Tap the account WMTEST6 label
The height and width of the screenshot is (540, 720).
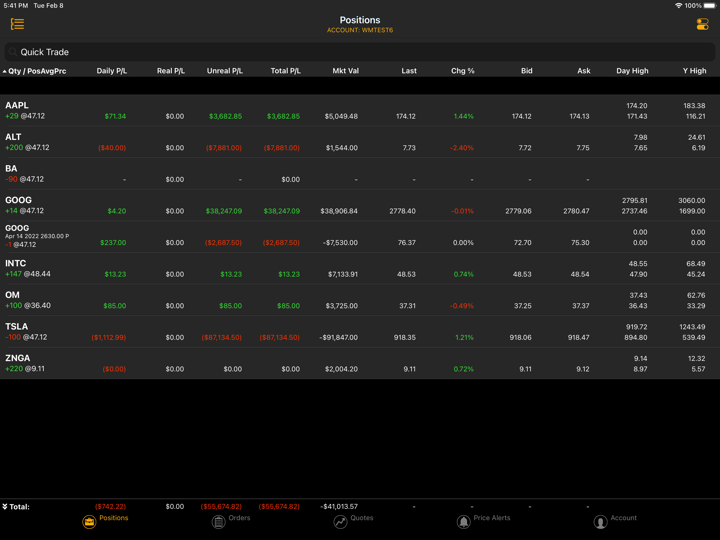click(360, 30)
